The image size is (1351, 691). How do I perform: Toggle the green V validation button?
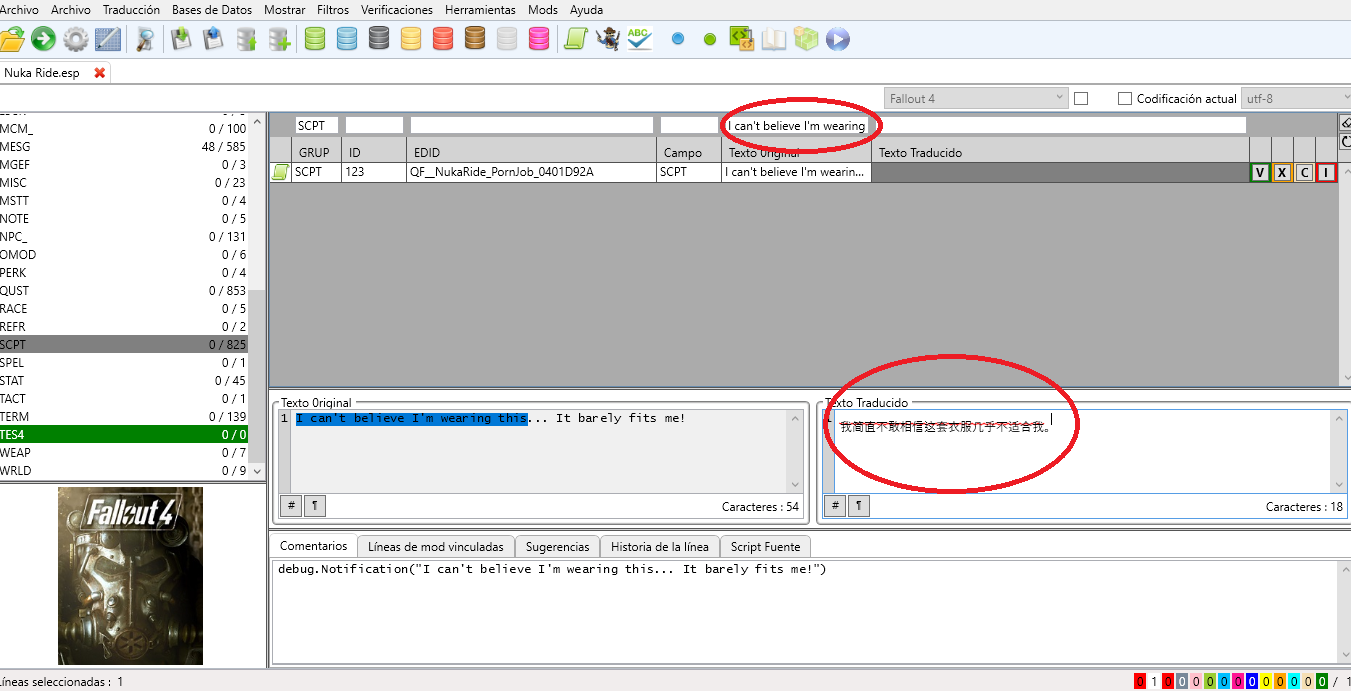(x=1259, y=172)
